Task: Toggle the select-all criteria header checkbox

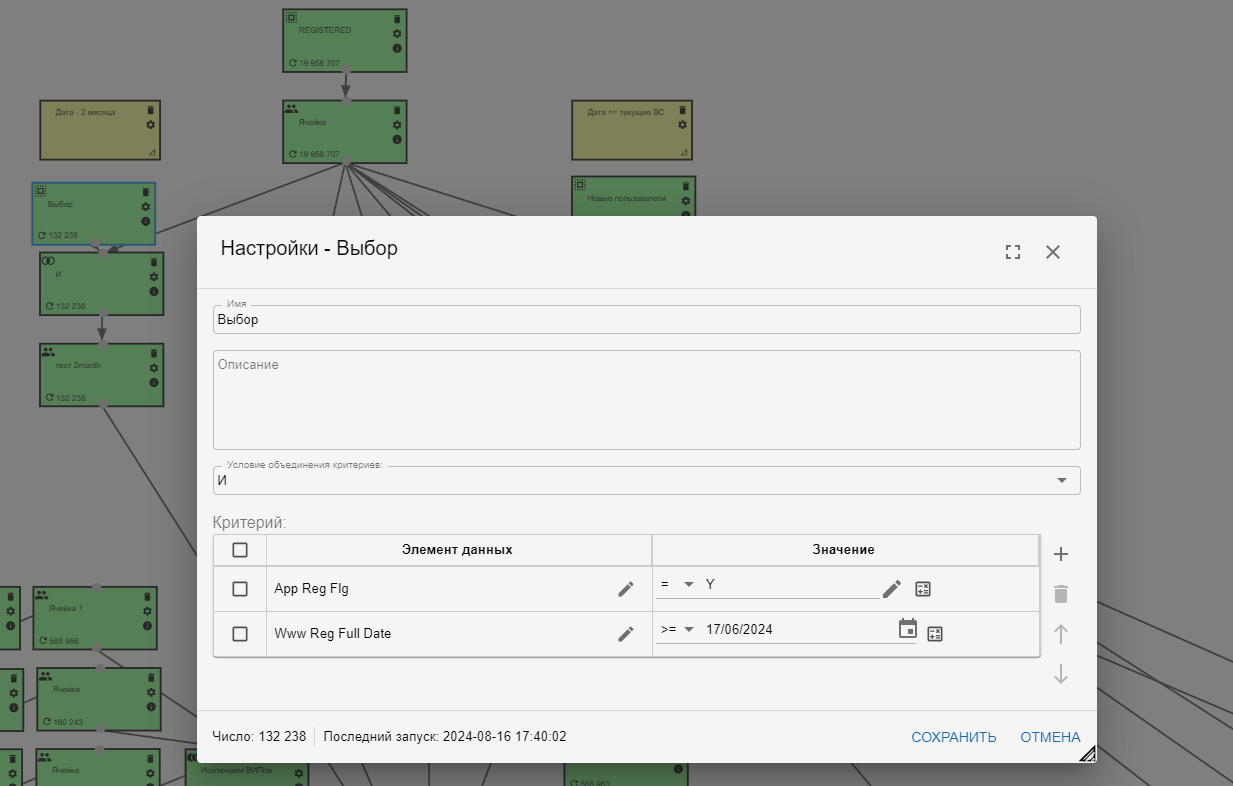Action: 240,550
